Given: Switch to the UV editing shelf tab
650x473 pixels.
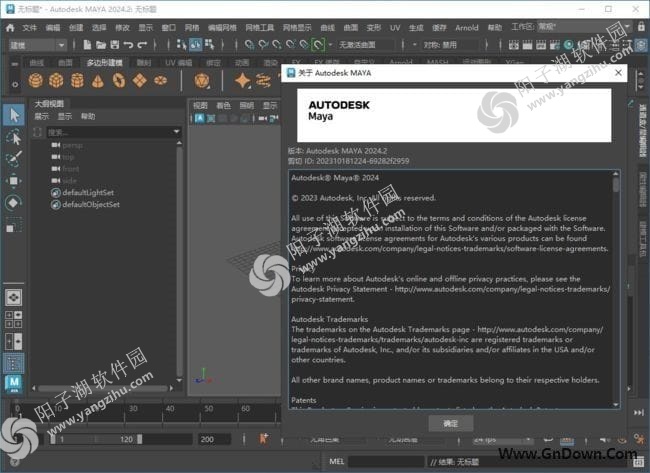Looking at the screenshot, I should tap(178, 63).
